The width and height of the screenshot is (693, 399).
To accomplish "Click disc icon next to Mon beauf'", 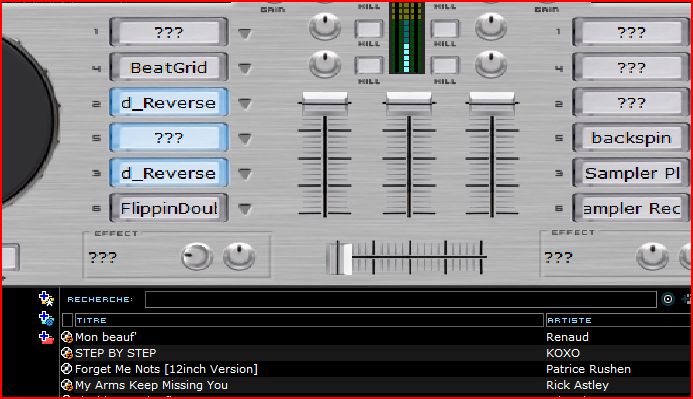I will 67,337.
